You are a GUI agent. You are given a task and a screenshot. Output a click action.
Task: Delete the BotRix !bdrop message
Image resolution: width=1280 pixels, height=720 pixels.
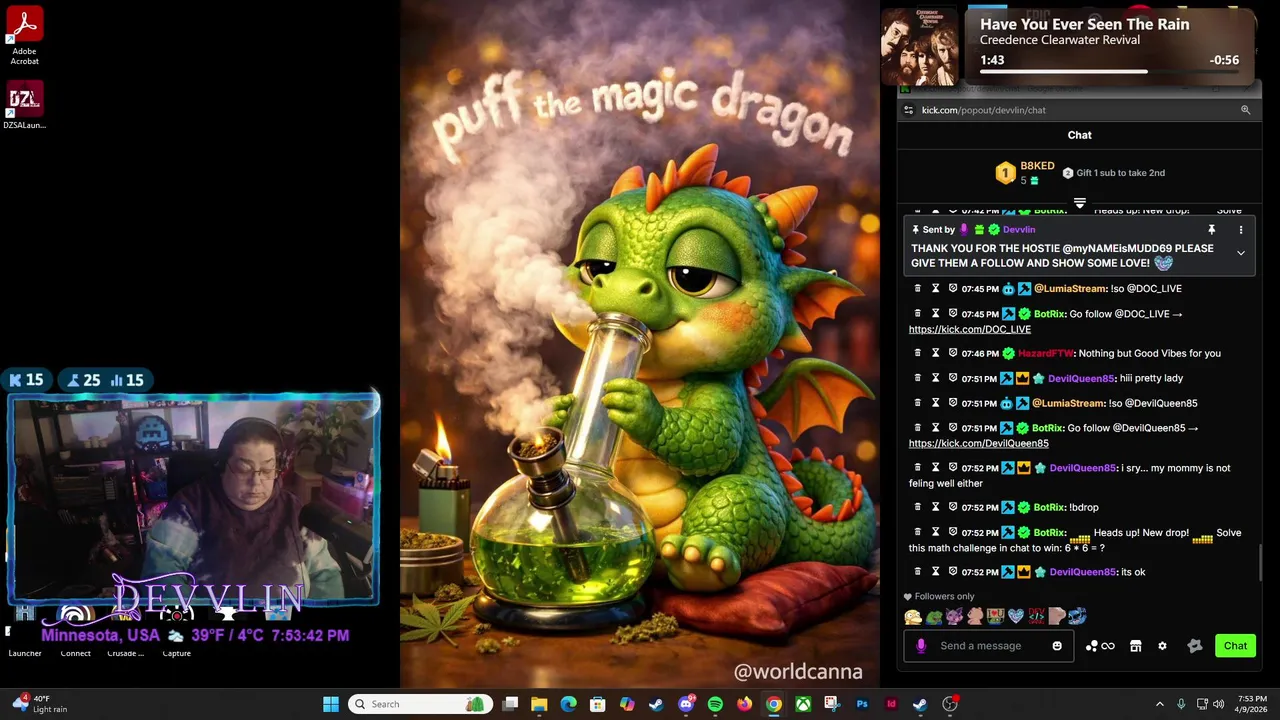pos(917,507)
